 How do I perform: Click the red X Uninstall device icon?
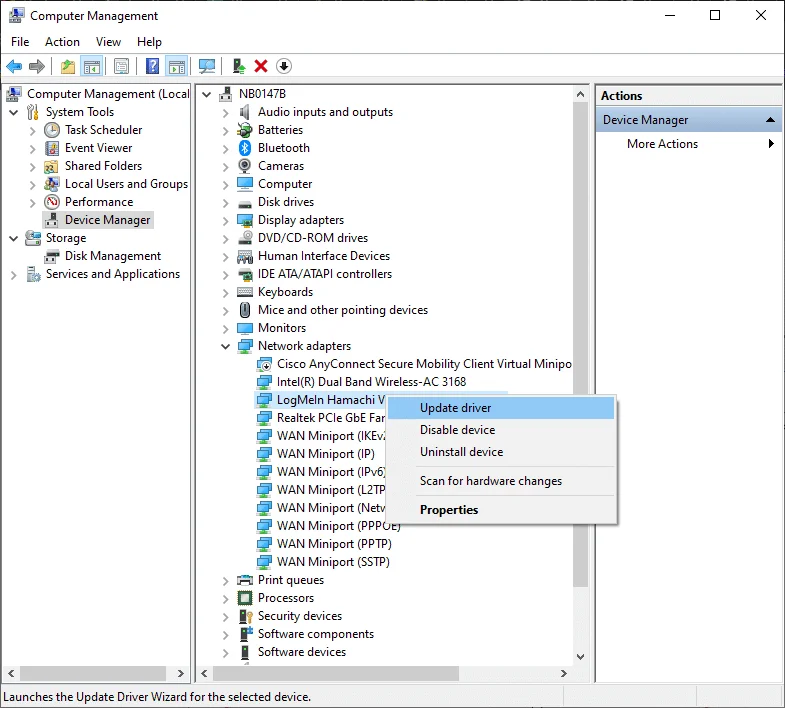261,66
